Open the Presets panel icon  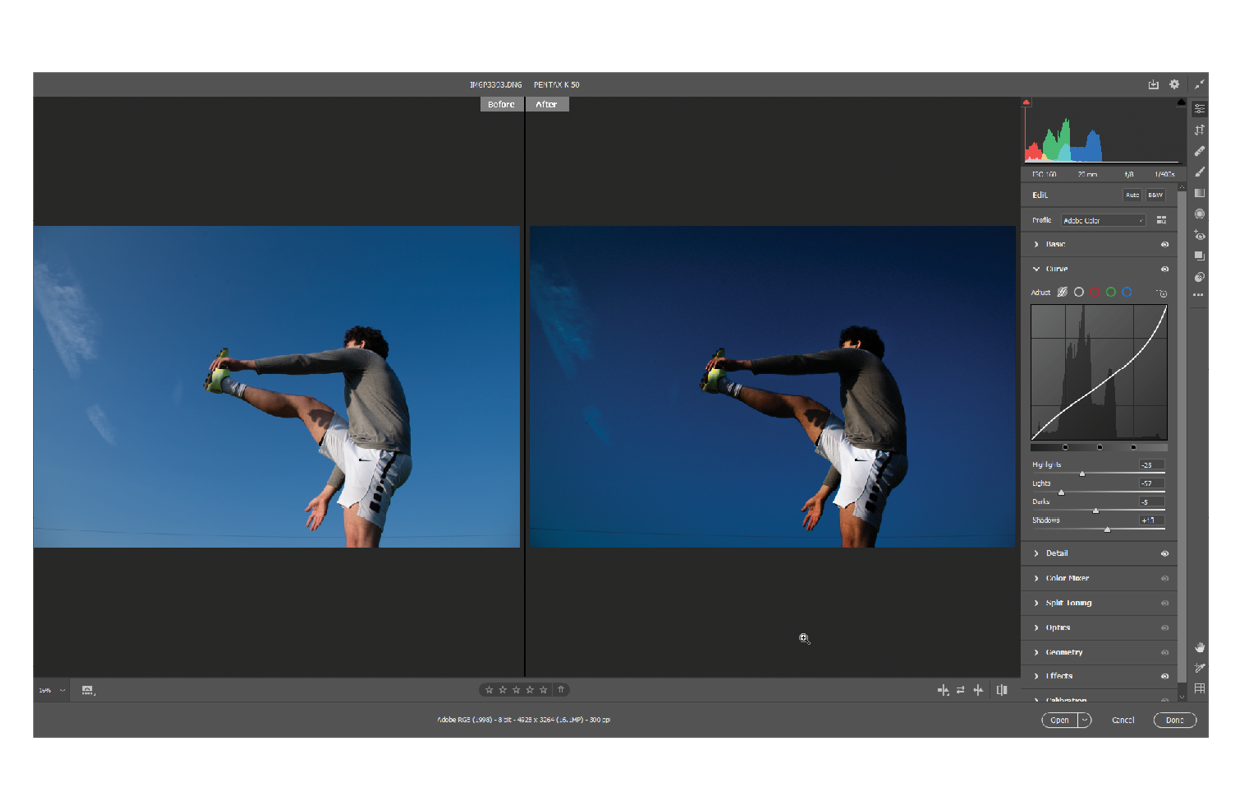point(1199,277)
